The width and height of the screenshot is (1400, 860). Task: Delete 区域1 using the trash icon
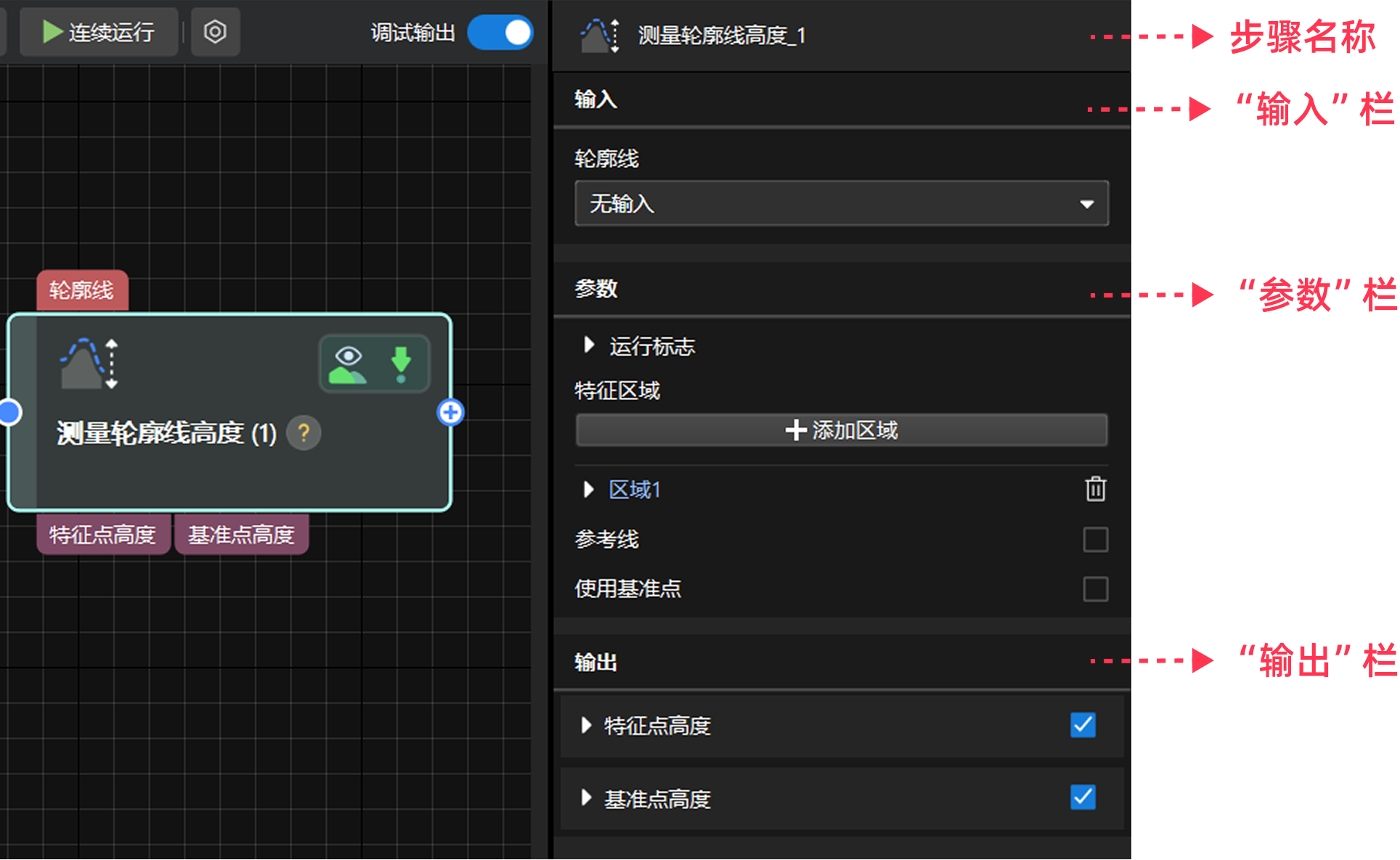tap(1095, 489)
